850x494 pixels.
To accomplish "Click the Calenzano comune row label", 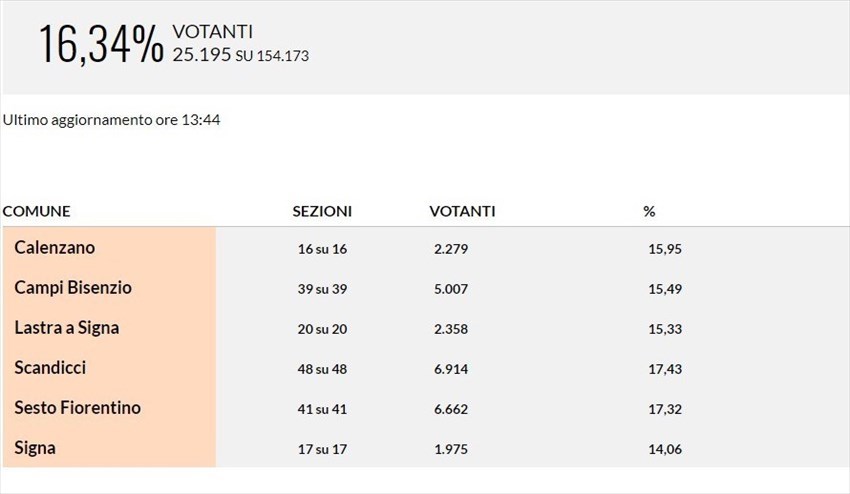I will pos(55,248).
